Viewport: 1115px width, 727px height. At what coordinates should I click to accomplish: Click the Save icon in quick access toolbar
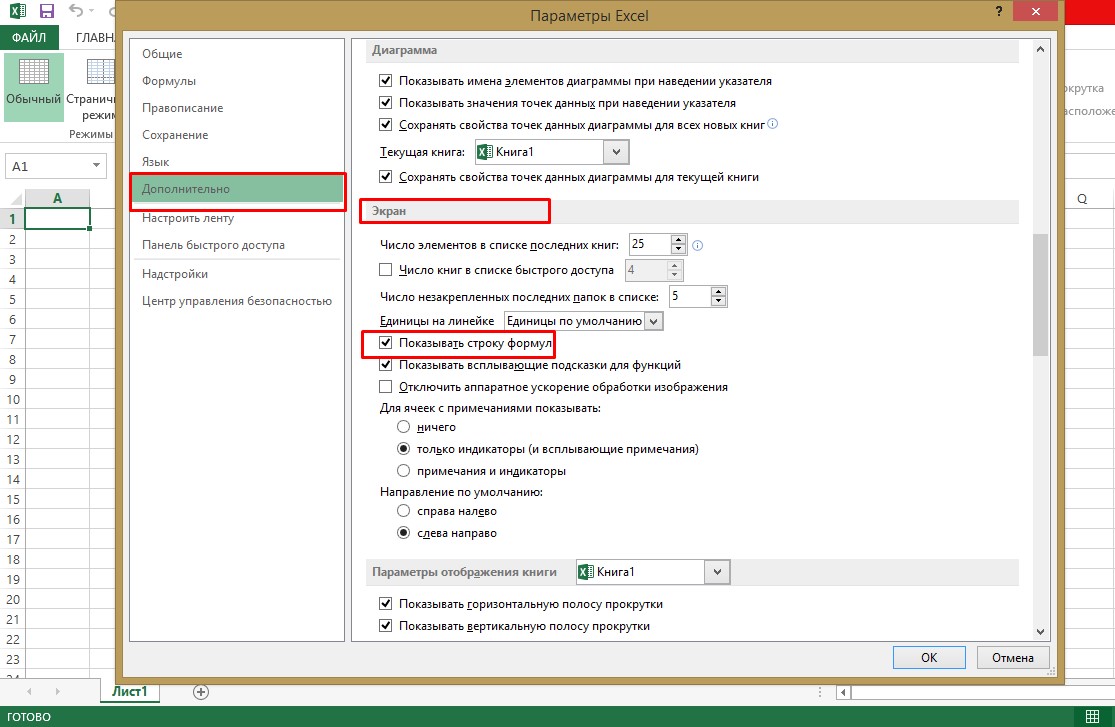47,12
